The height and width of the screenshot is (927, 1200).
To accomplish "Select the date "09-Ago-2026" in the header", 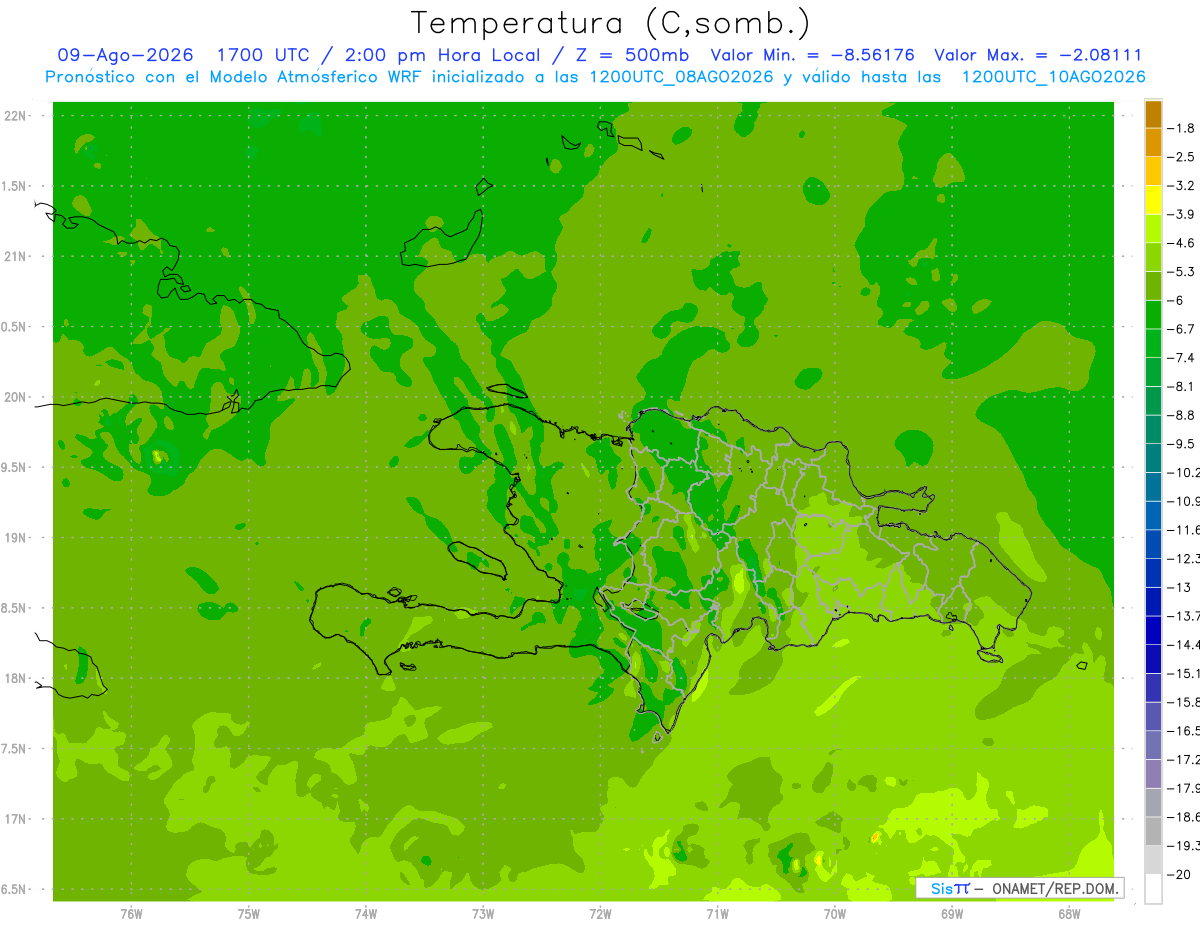I will point(125,55).
